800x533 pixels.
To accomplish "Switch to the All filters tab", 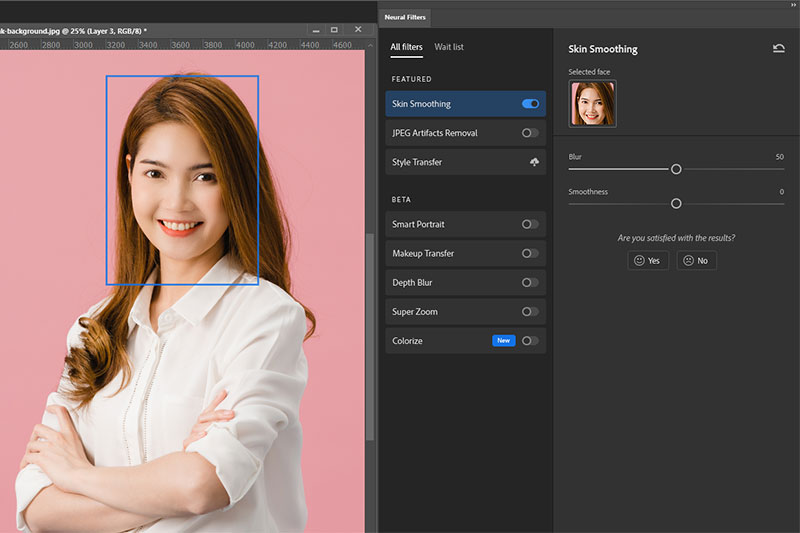I will tap(406, 47).
